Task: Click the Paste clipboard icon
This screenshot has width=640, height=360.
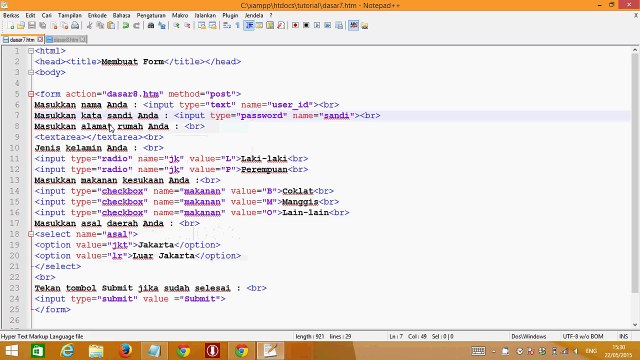Action: tap(111, 25)
